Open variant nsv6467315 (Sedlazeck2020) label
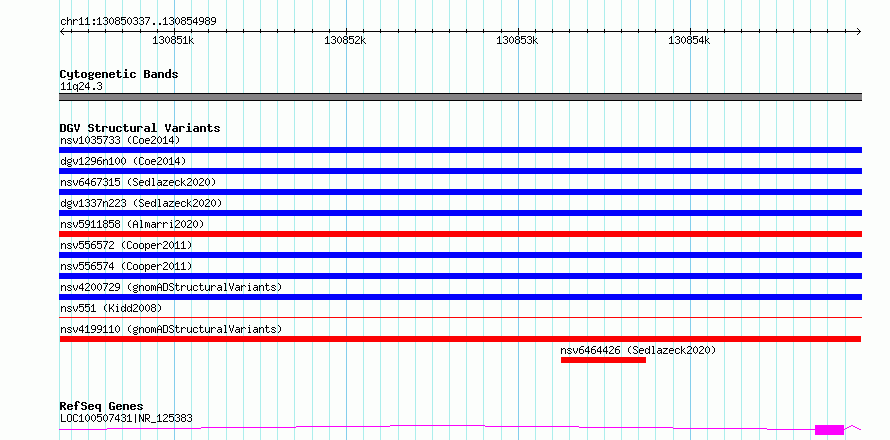 click(x=138, y=182)
